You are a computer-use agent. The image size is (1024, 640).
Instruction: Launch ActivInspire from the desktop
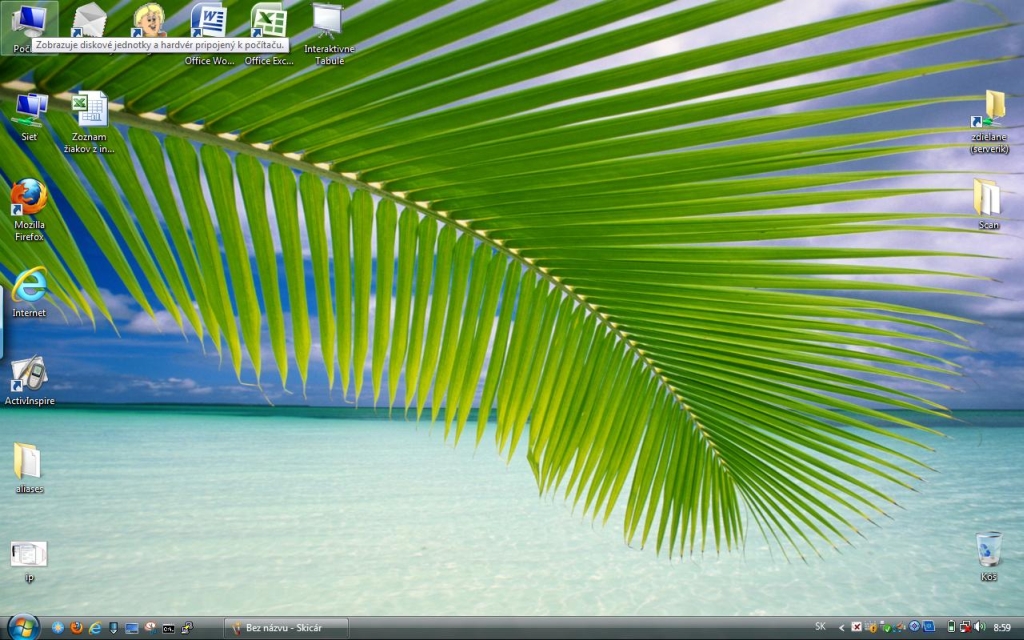29,374
